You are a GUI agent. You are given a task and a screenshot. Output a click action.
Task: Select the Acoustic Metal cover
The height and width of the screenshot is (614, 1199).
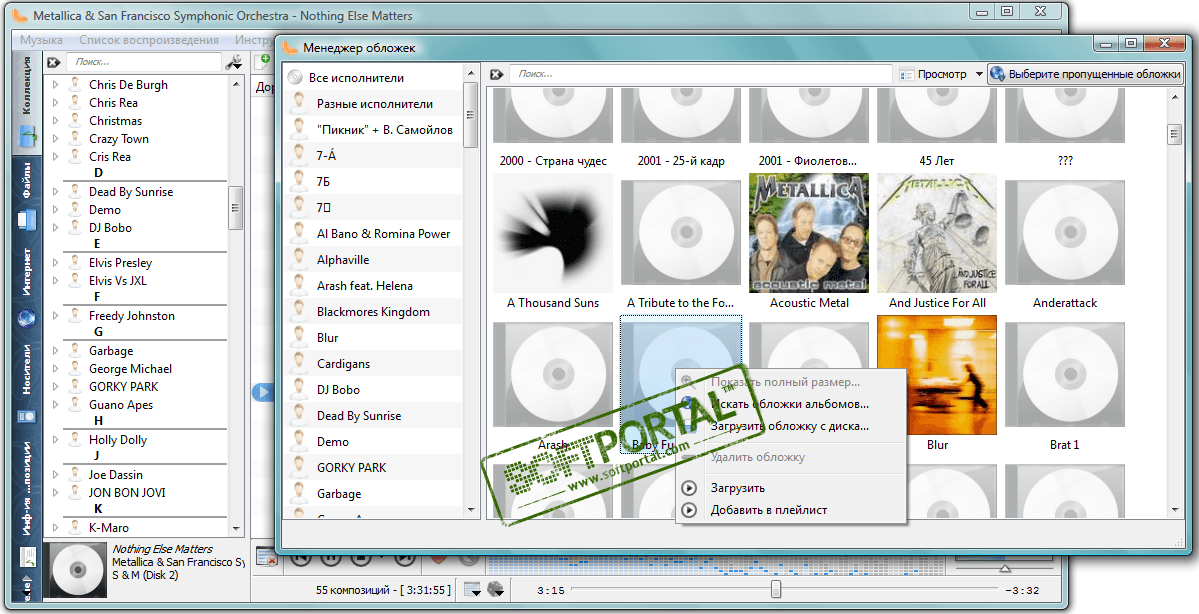809,234
